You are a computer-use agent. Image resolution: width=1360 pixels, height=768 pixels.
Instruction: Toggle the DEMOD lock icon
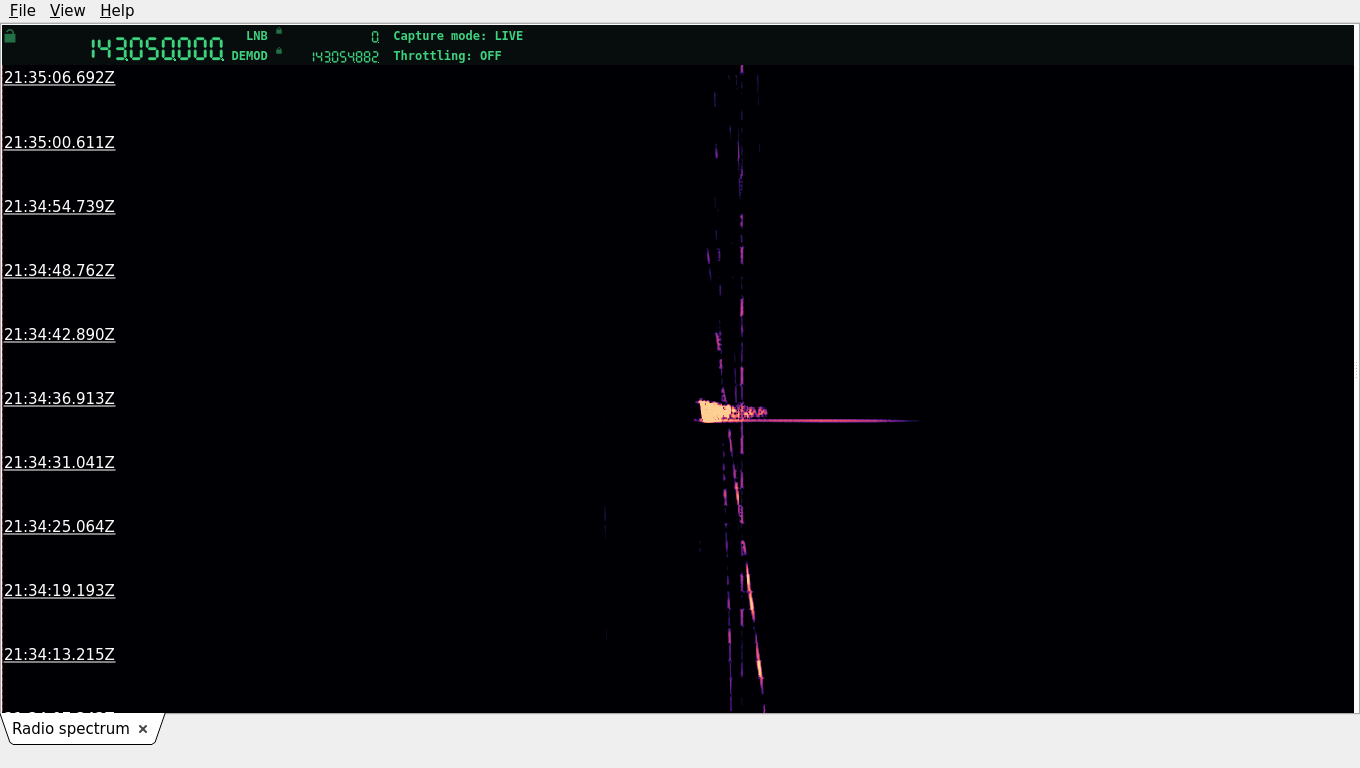[279, 51]
